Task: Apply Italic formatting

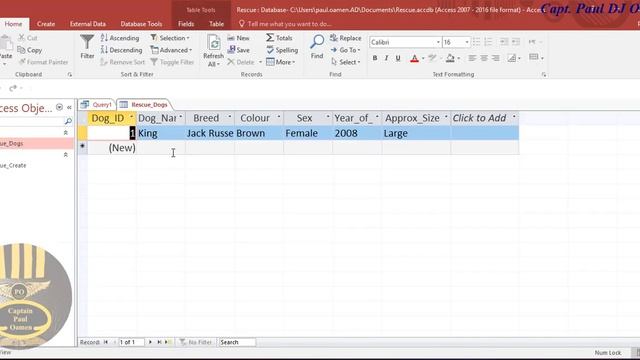Action: pos(386,58)
